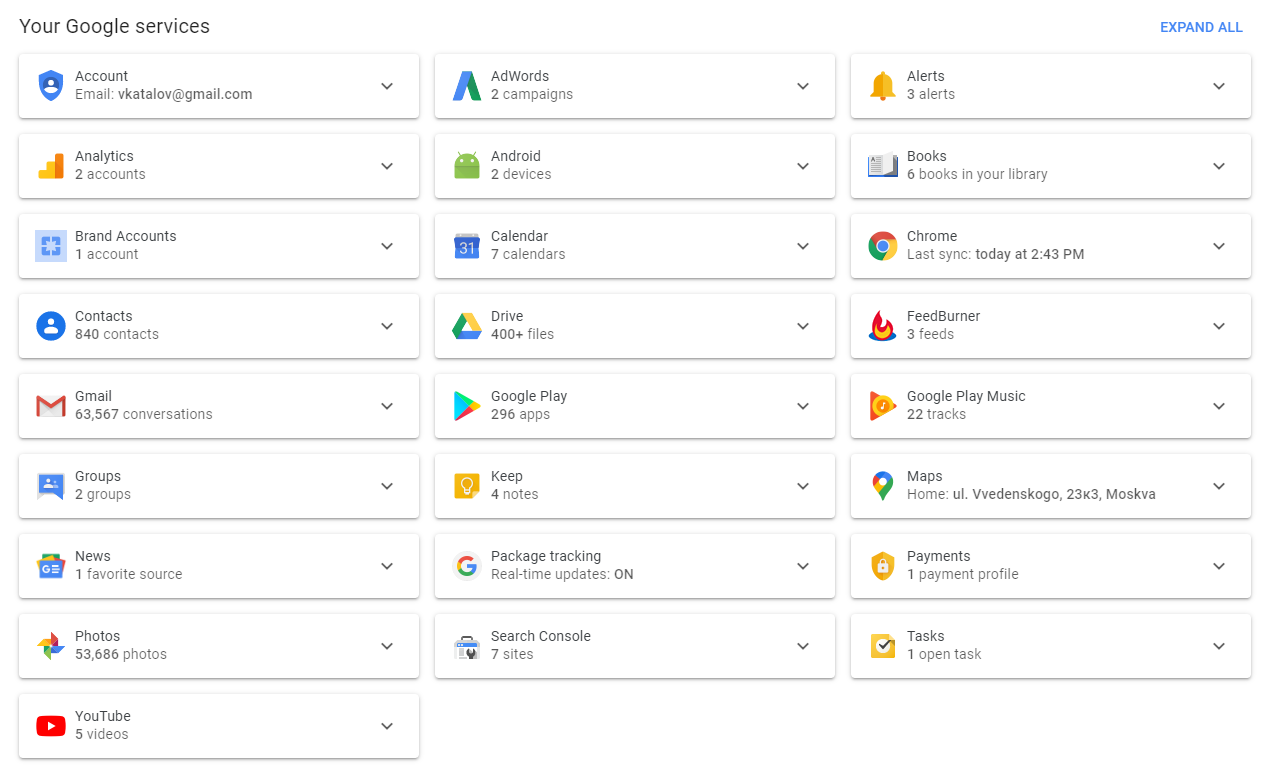Click the Drive triangle icon
The height and width of the screenshot is (775, 1268).
[467, 326]
